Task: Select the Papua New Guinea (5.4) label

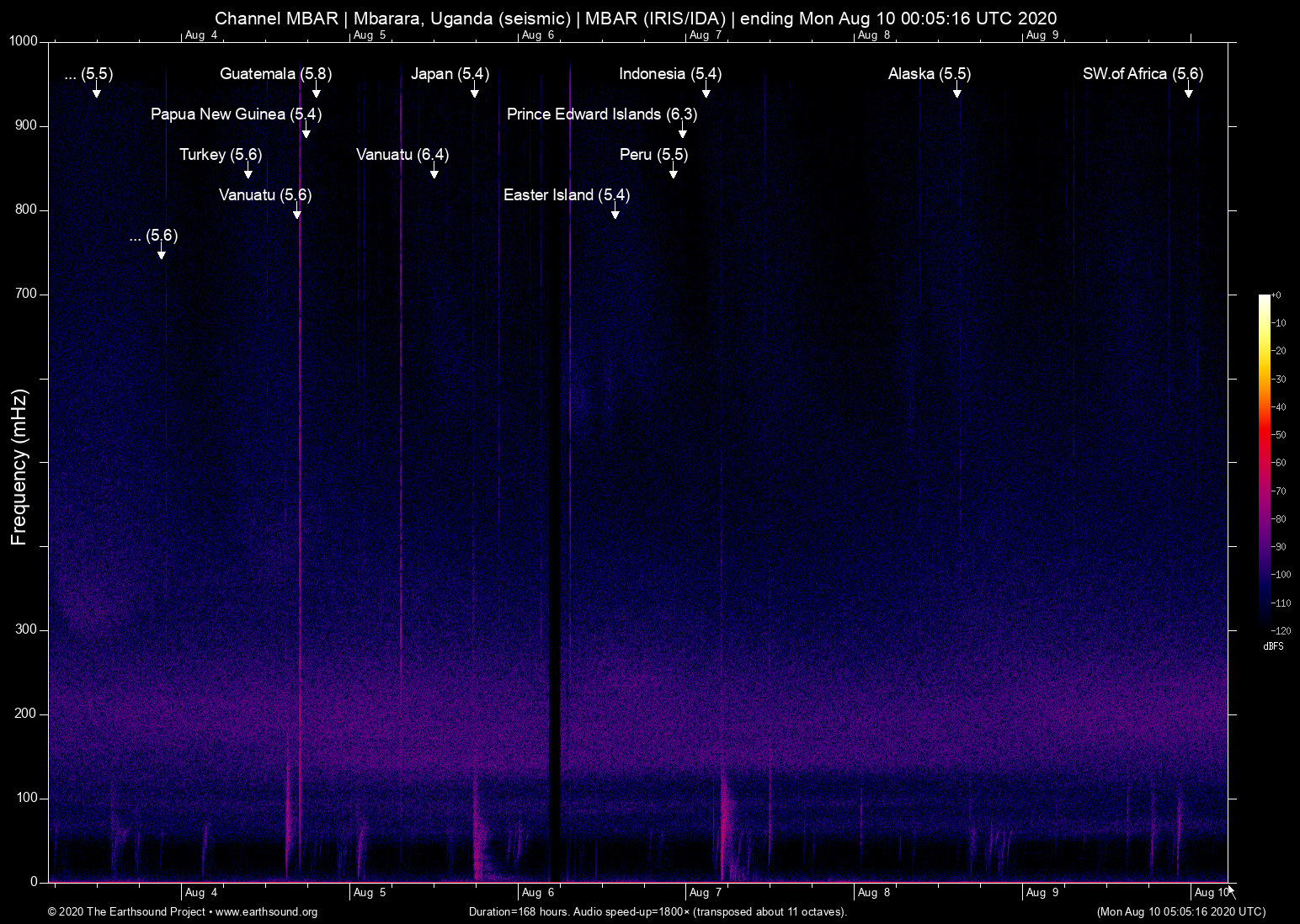Action: 236,114
